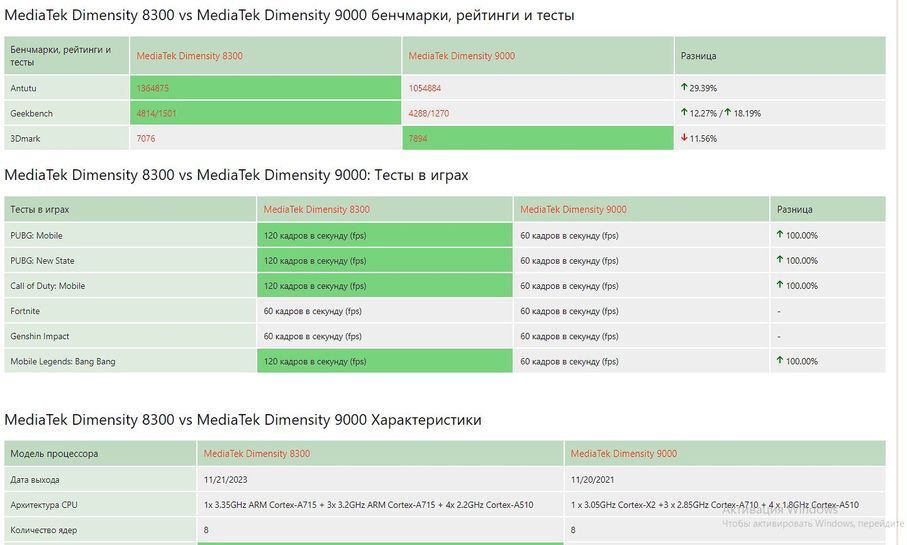Click 60 кадров в секунду in PUBG: Mobile row
Screen dimensions: 907x545
point(569,235)
